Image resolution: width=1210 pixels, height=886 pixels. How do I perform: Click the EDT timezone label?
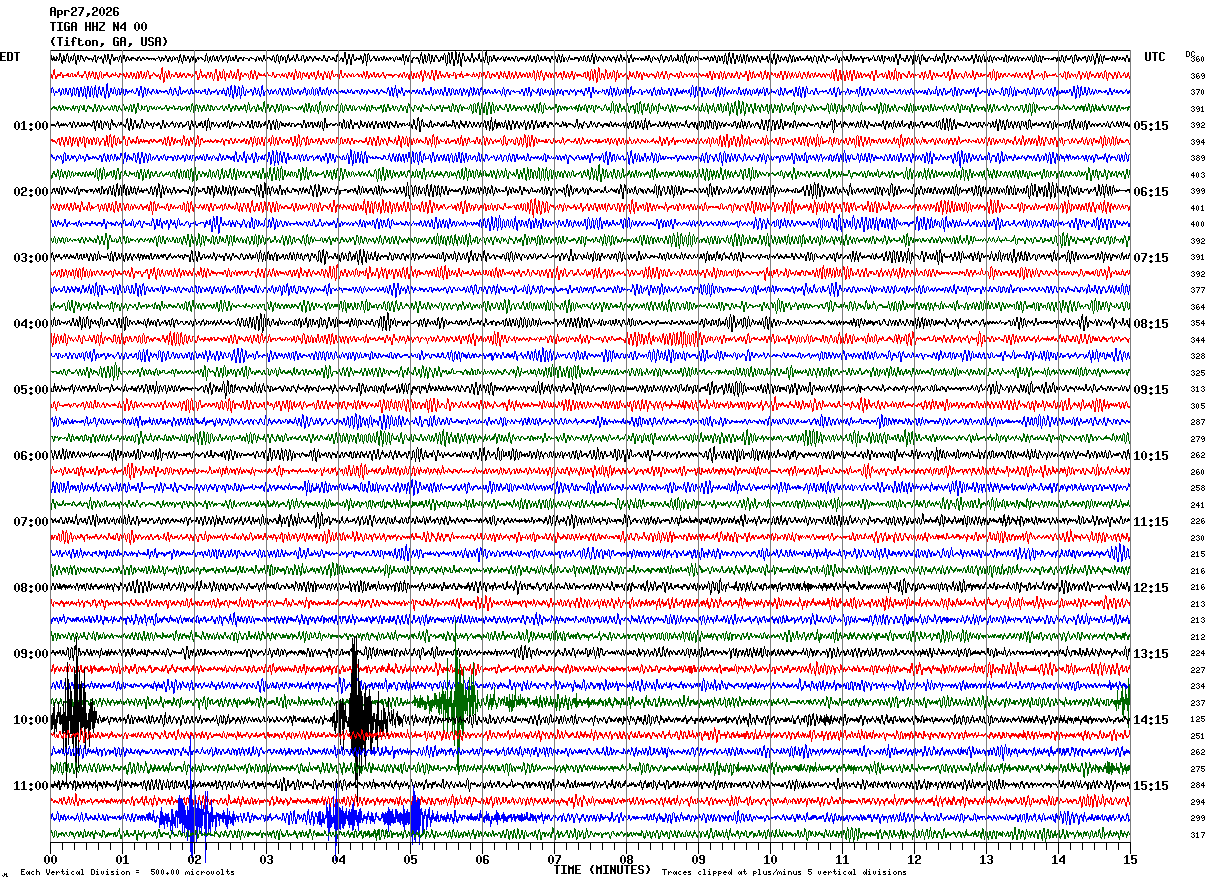(x=10, y=57)
